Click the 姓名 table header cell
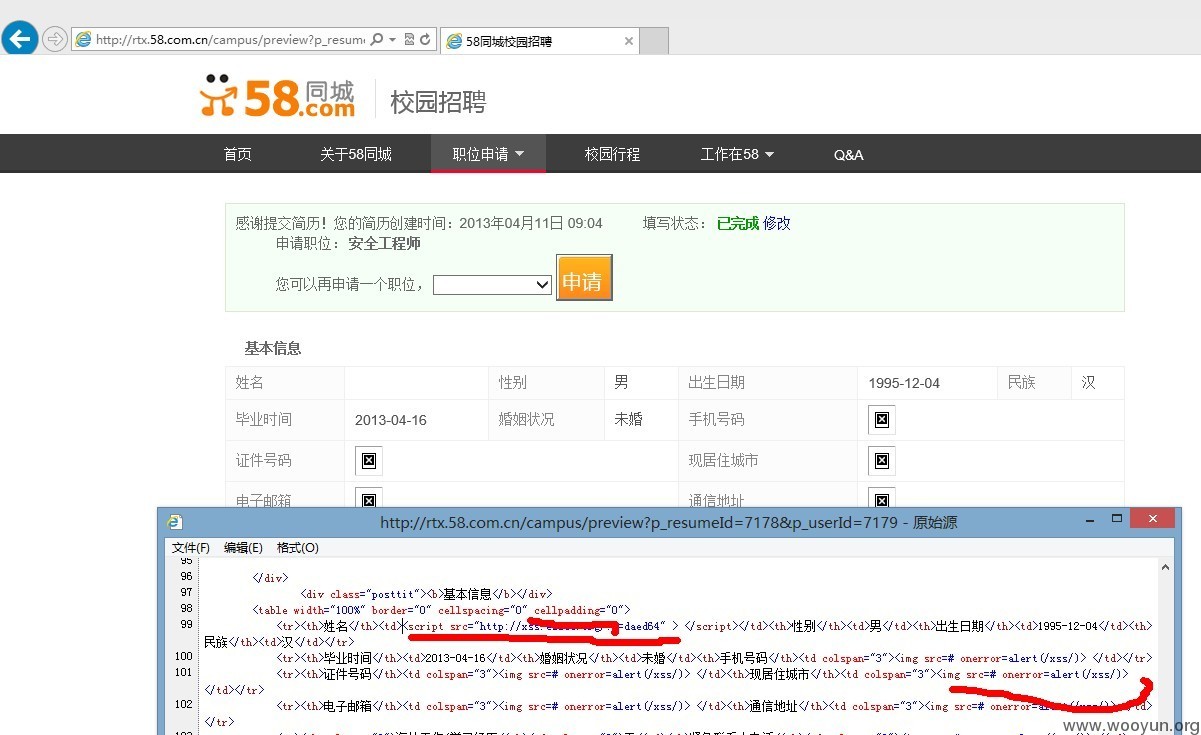 285,383
